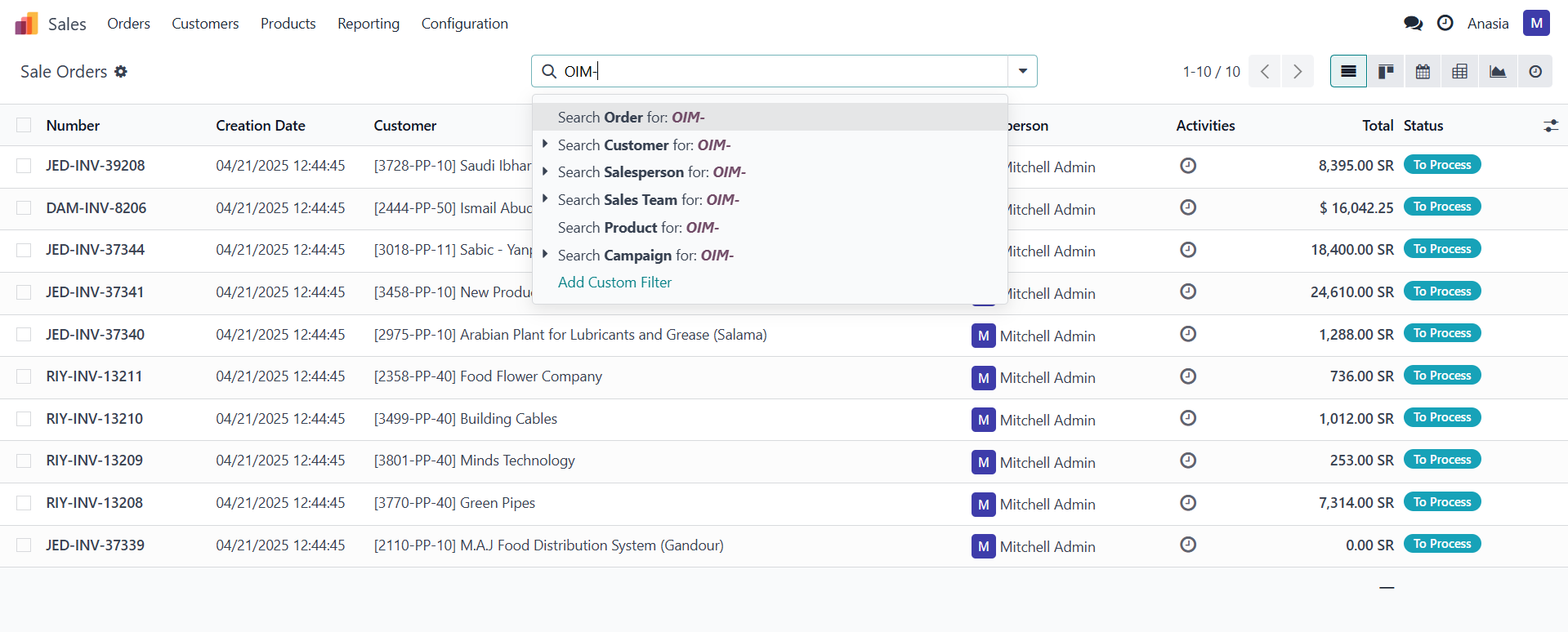Switch to Pivot table view
This screenshot has width=1568, height=632.
(1460, 72)
